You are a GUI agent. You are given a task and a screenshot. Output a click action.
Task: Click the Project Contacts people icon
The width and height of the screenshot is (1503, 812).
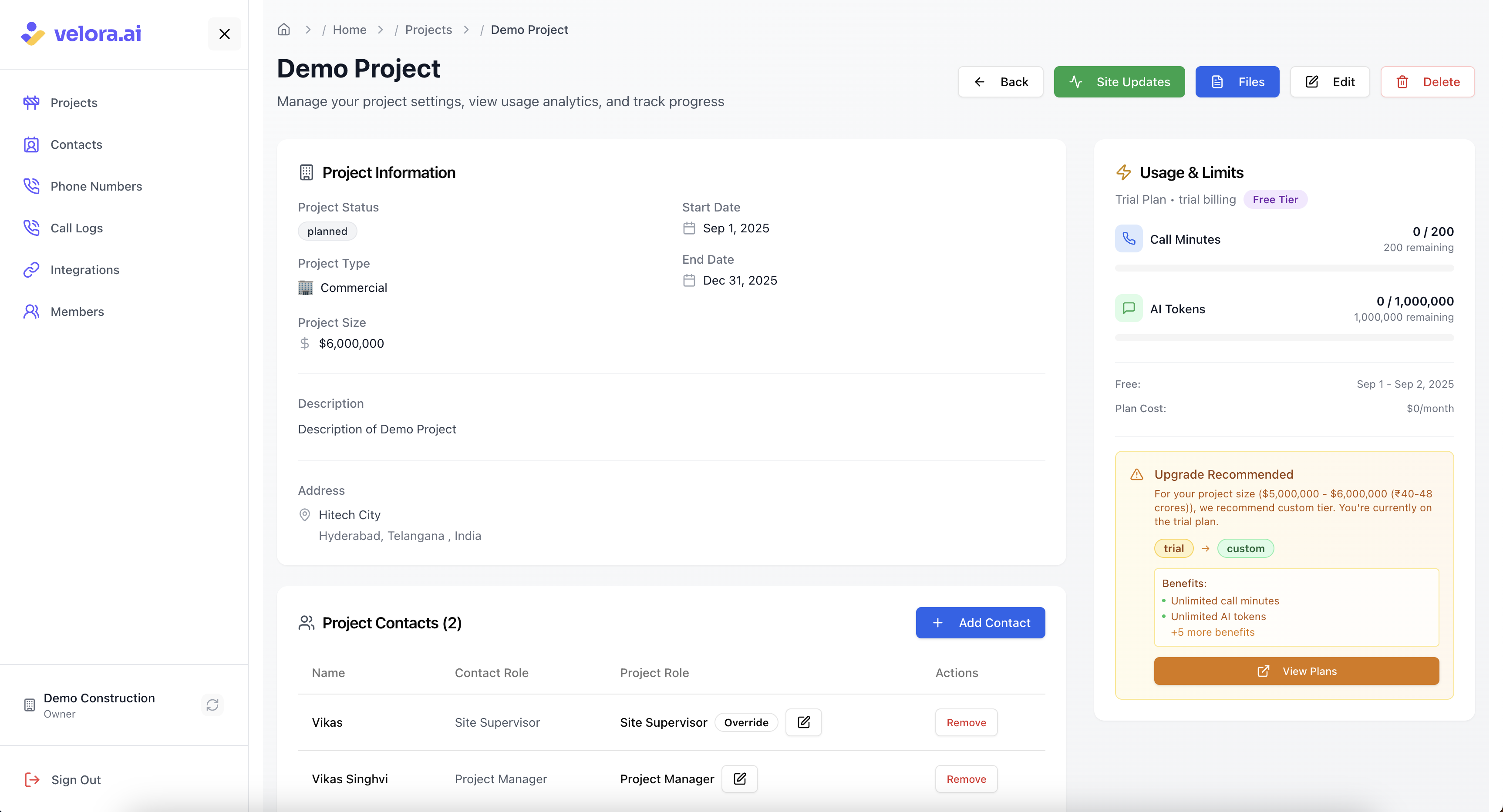click(307, 623)
